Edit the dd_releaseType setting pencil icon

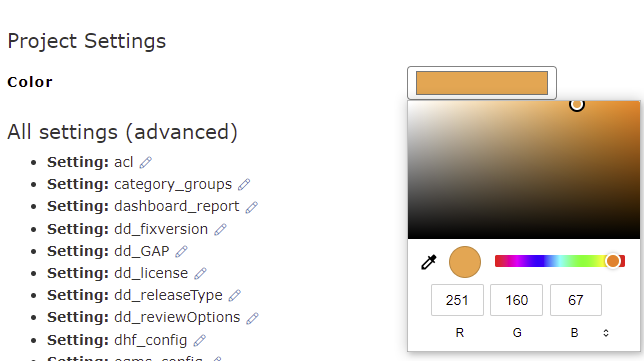coord(235,295)
